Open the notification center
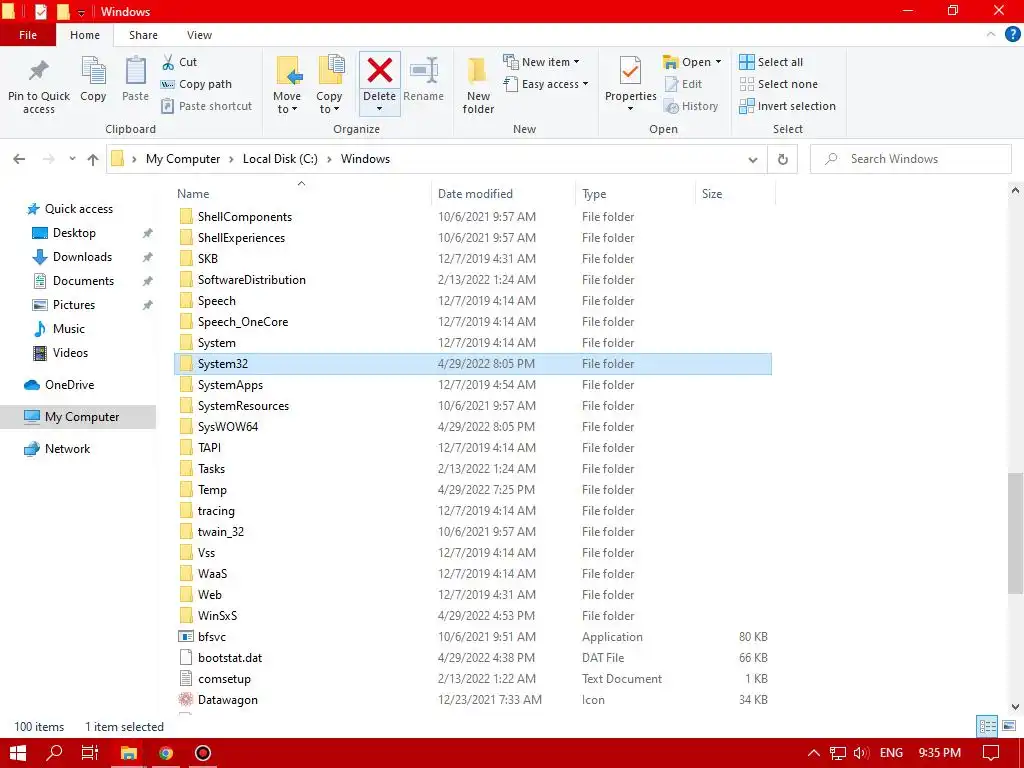This screenshot has width=1024, height=768. (991, 753)
